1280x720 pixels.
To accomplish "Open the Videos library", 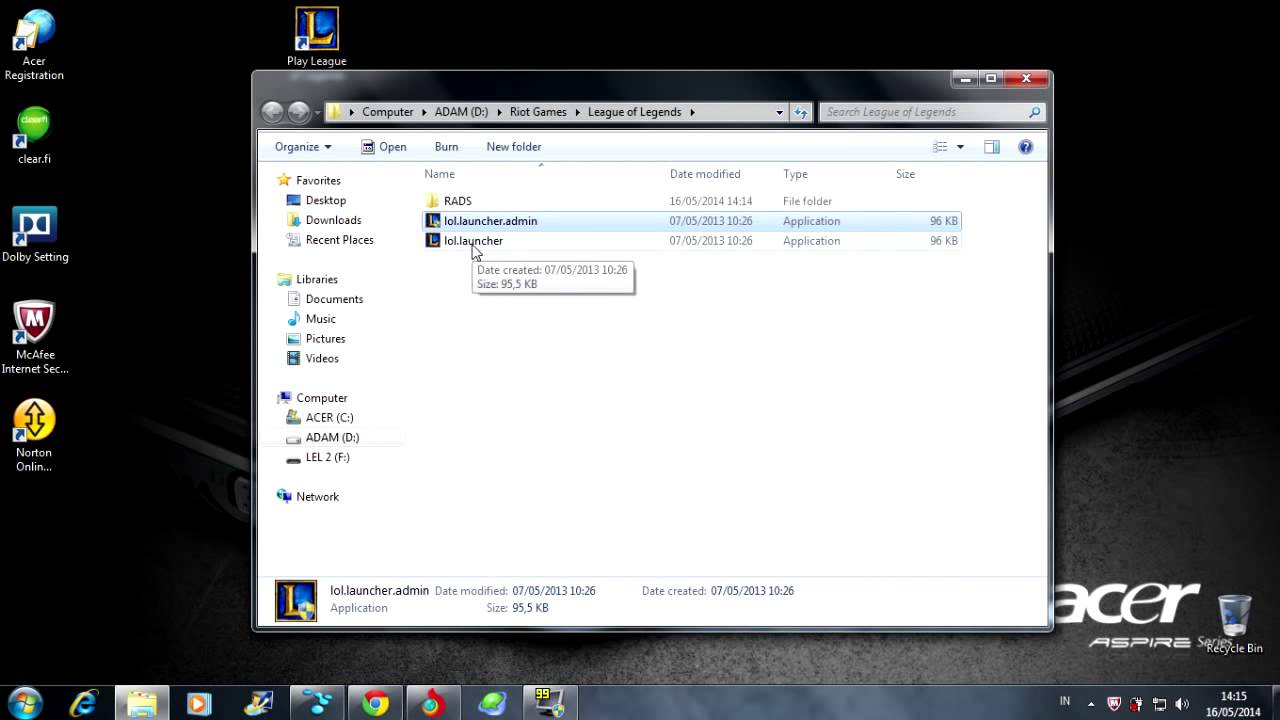I will coord(322,358).
